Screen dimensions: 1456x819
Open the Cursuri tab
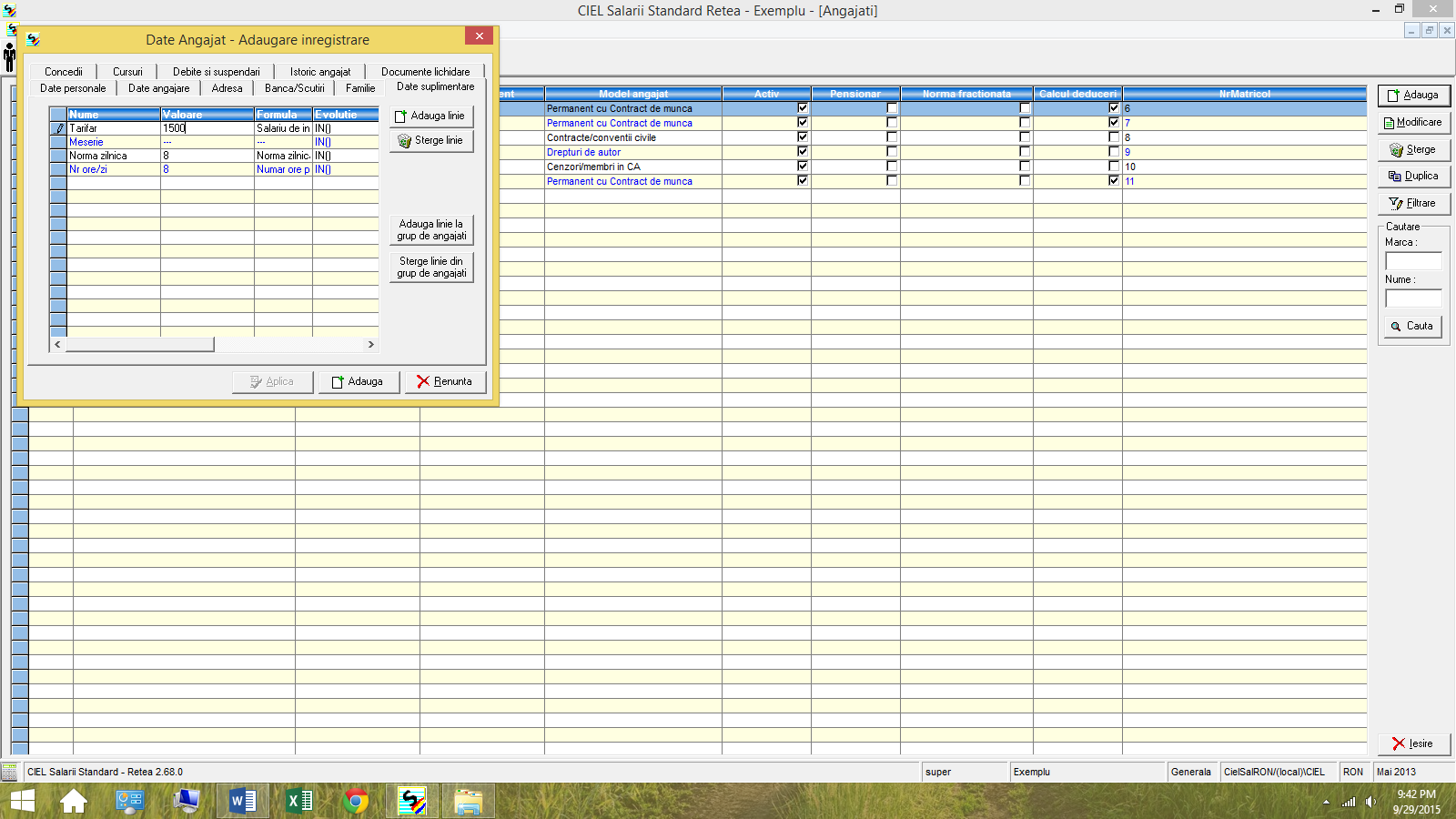tap(127, 72)
